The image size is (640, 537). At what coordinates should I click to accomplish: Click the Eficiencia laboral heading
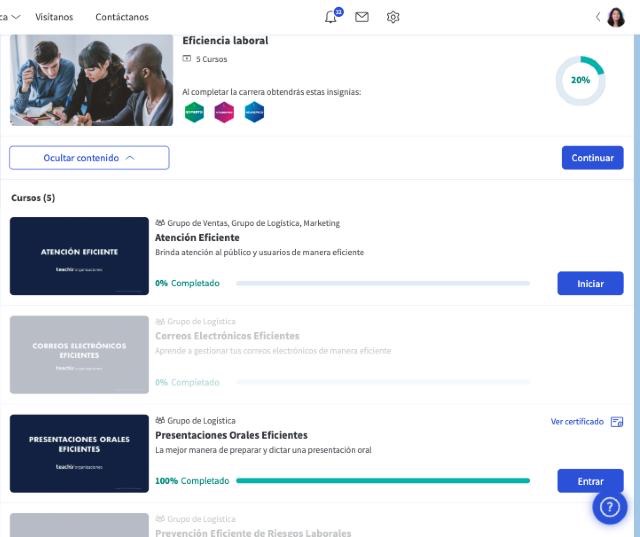click(225, 40)
